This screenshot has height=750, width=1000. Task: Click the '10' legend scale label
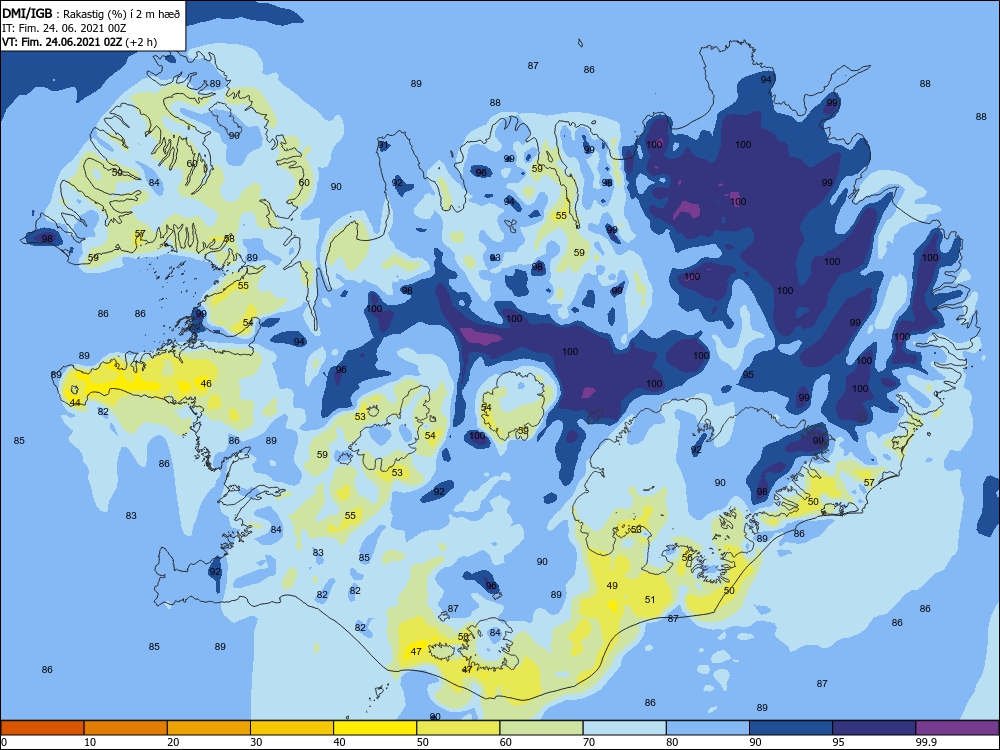[90, 742]
